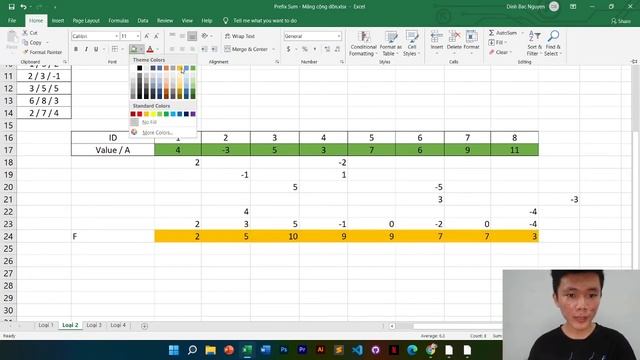Open Format as Table gallery
Viewport: 640px width, 360px height.
[x=391, y=44]
